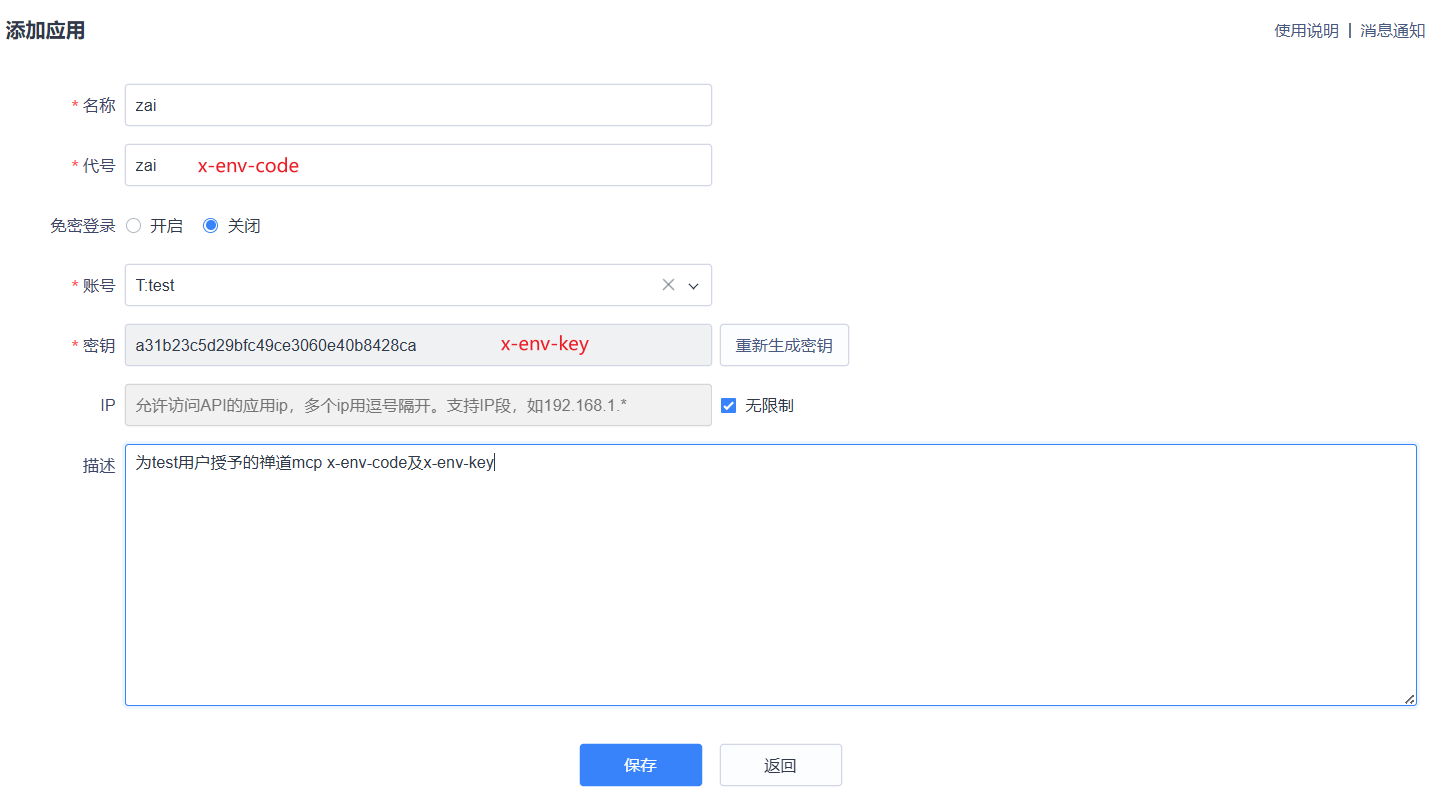Click the red x-env-key annotation text
Viewport: 1456px width, 807px height.
pos(545,344)
